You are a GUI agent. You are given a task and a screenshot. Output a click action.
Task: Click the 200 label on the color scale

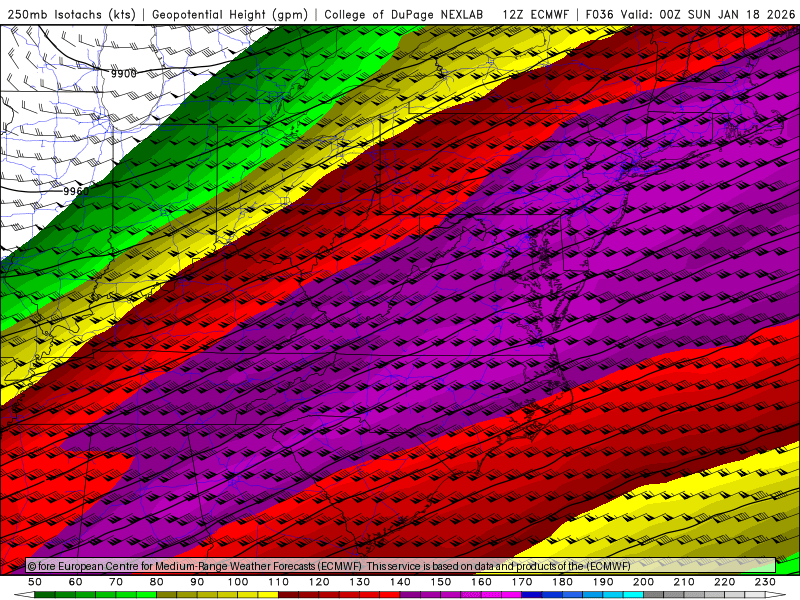click(x=644, y=582)
